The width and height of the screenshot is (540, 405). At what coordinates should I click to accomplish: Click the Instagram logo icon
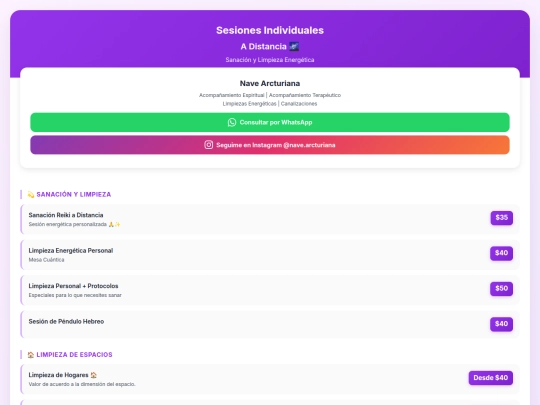[208, 145]
